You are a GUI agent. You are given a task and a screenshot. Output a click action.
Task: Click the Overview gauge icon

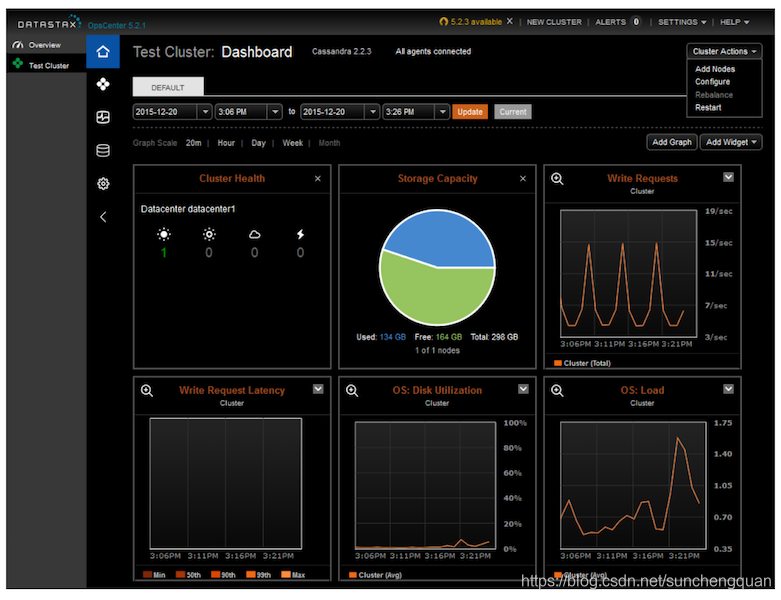(x=18, y=45)
